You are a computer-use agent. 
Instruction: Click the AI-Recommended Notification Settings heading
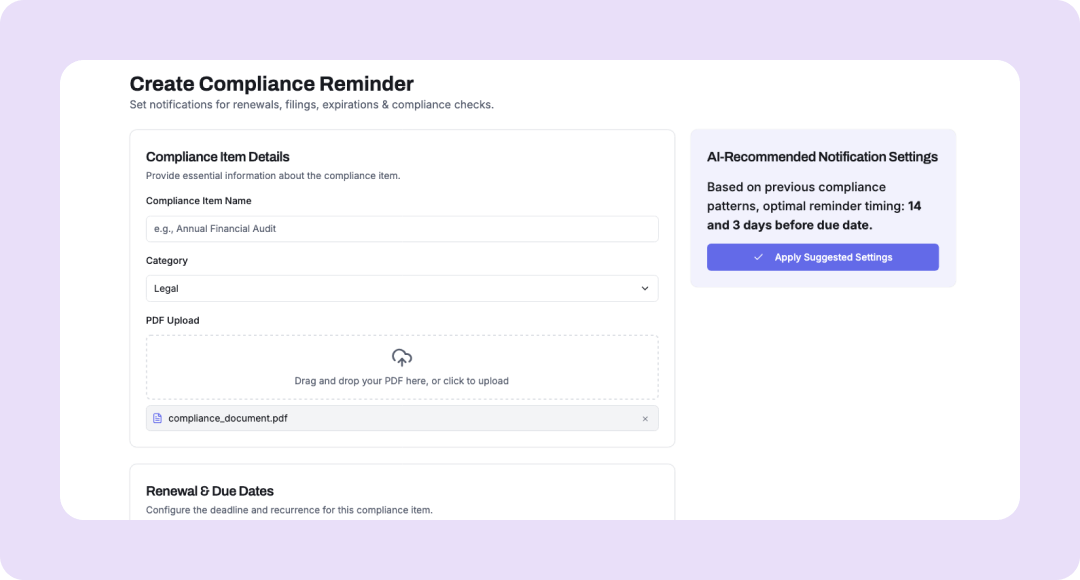pos(822,157)
